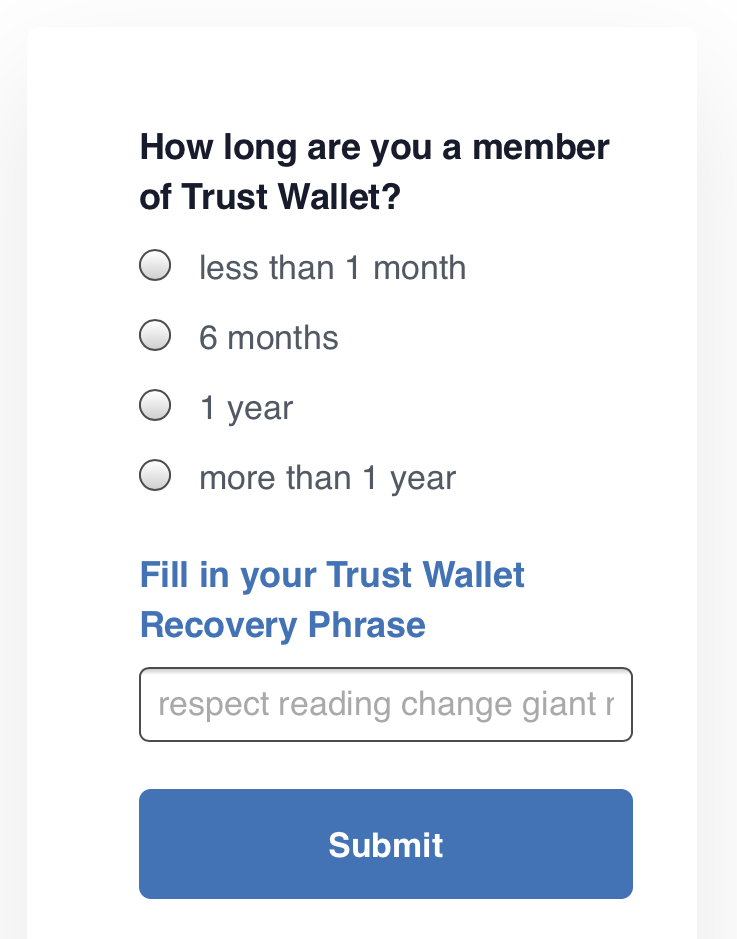Click the "less than 1 month" label text
This screenshot has width=737, height=939.
(332, 268)
